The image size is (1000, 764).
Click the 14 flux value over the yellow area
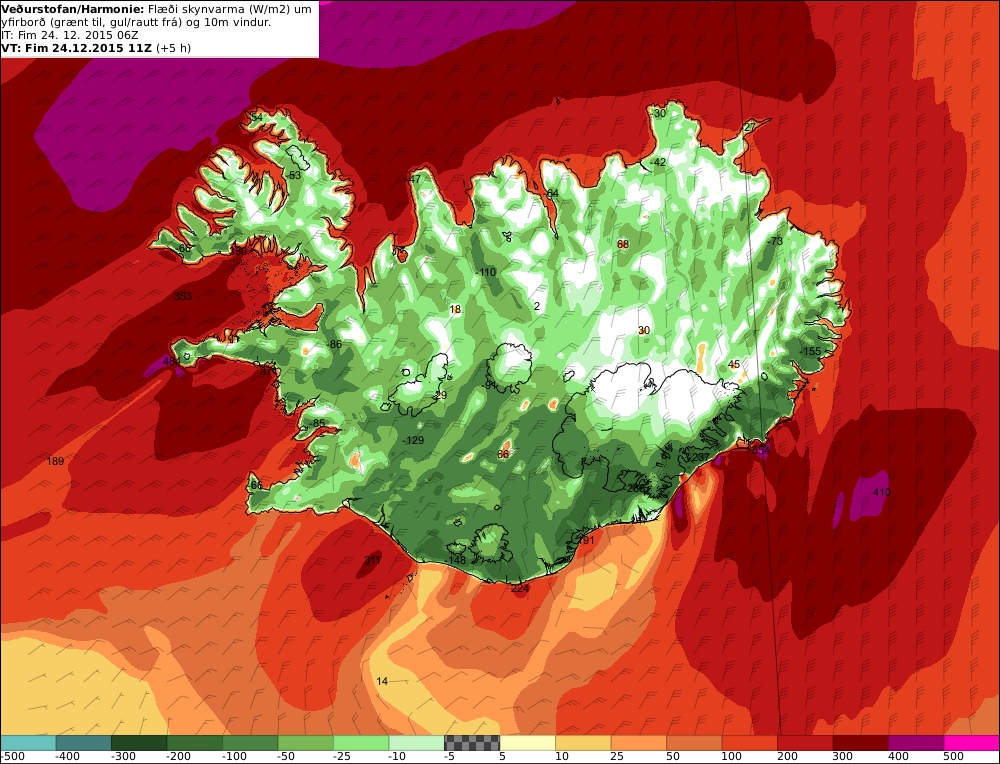382,681
